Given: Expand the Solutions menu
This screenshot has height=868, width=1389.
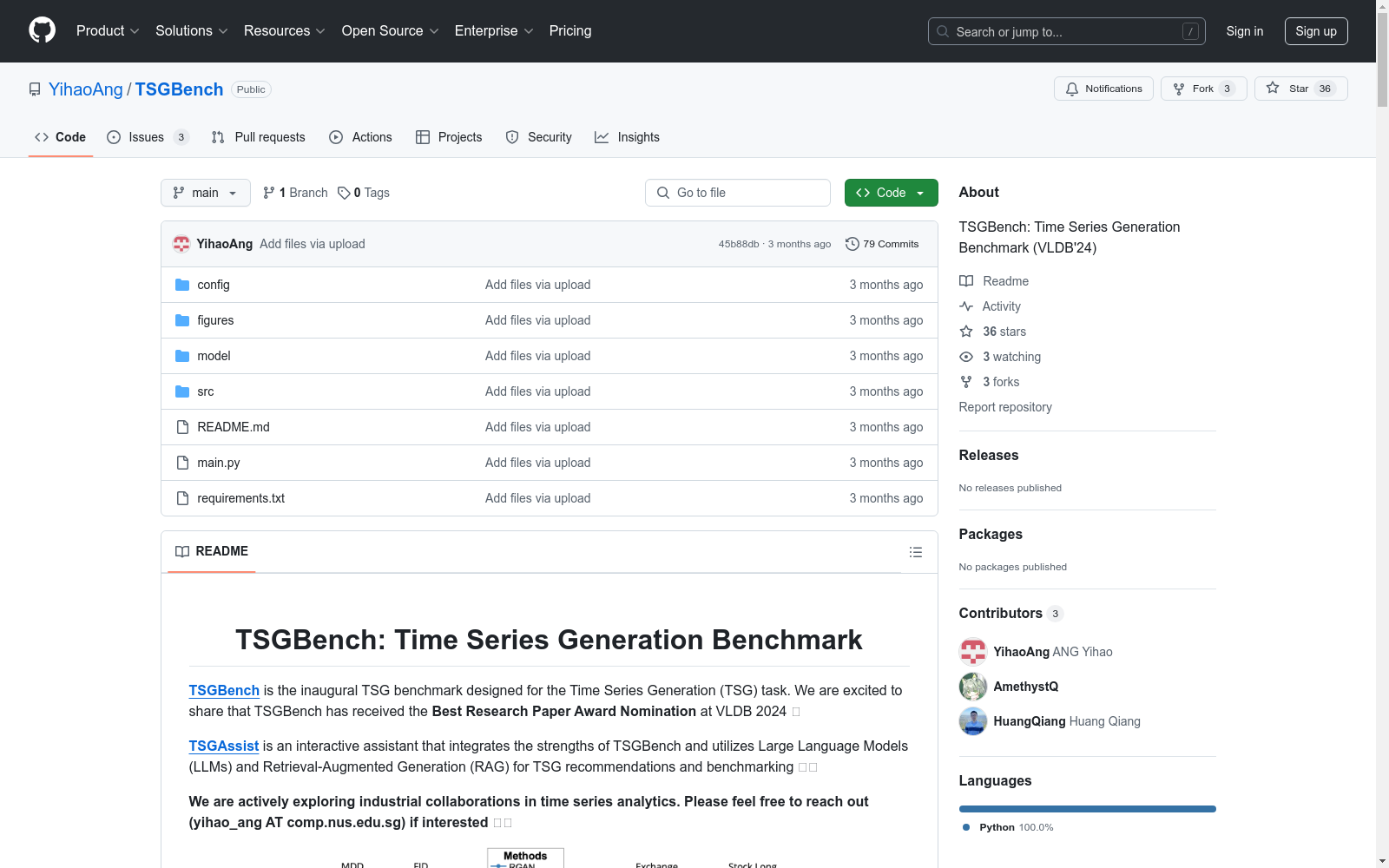Looking at the screenshot, I should 191,31.
